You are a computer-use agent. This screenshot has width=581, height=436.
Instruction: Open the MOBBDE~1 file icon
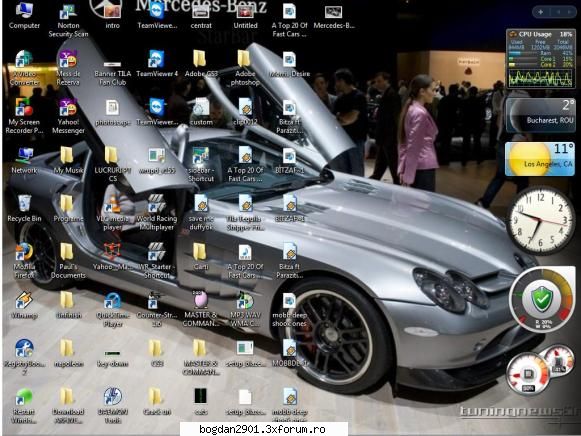pyautogui.click(x=289, y=353)
